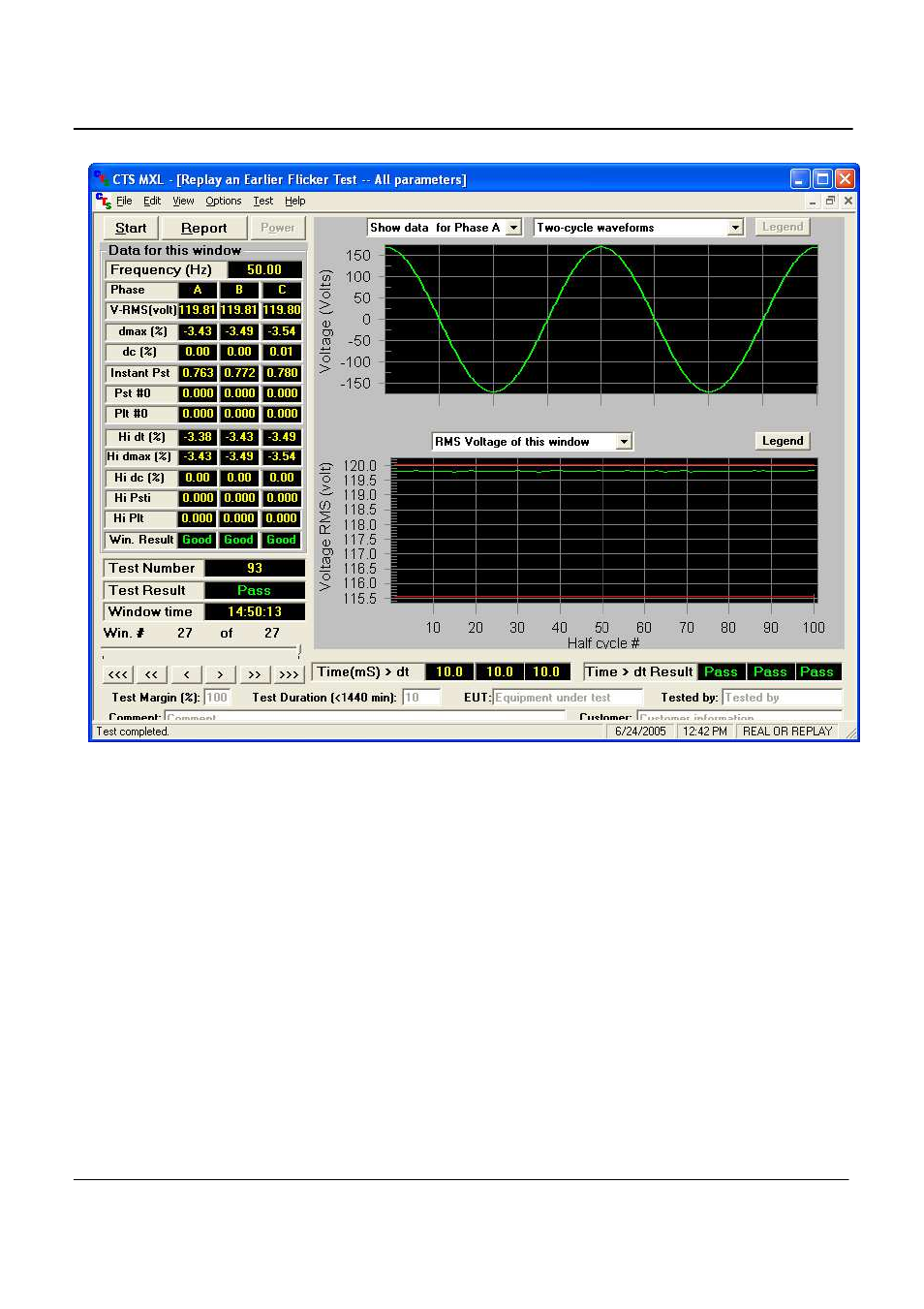
Task: Open the File menu
Action: 124,202
